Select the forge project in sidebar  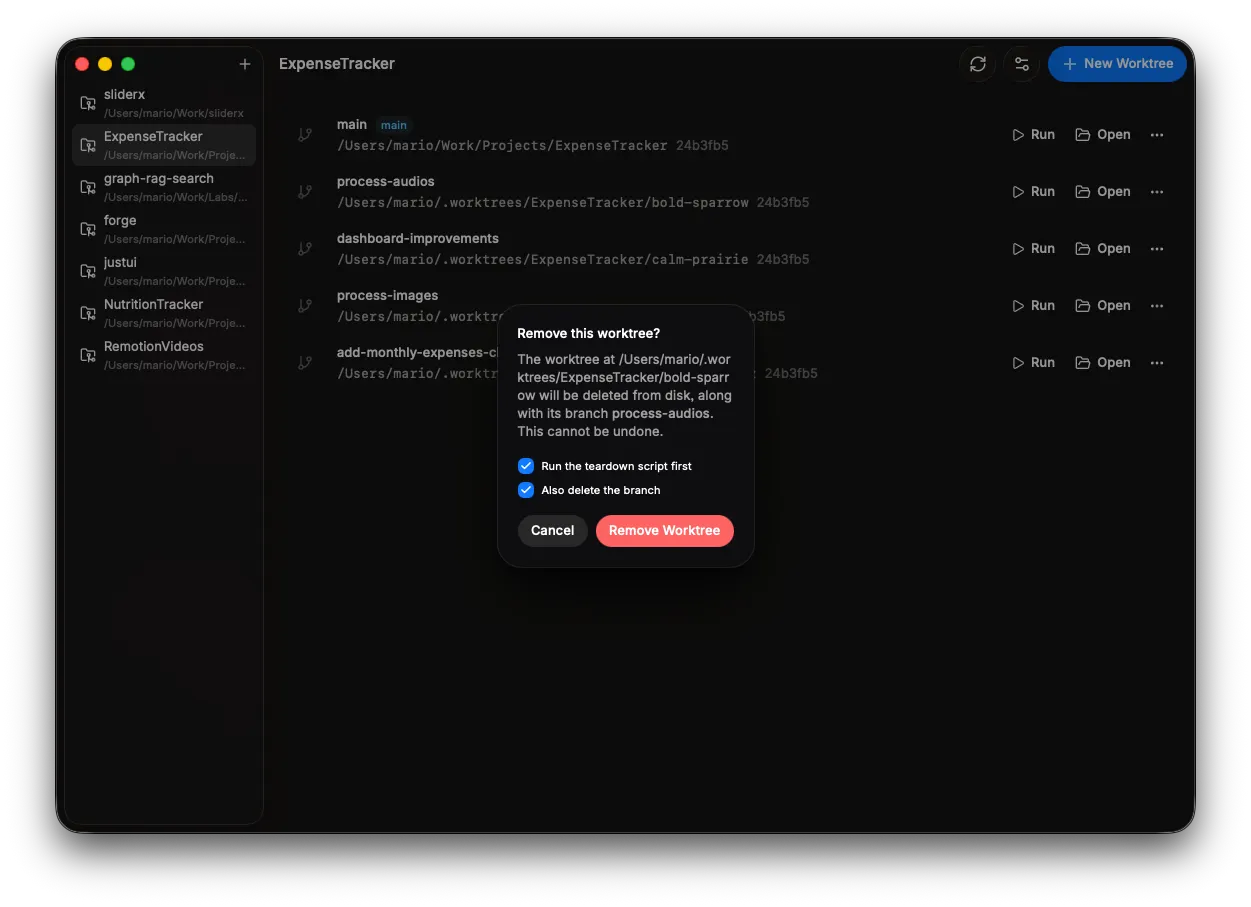coord(164,229)
